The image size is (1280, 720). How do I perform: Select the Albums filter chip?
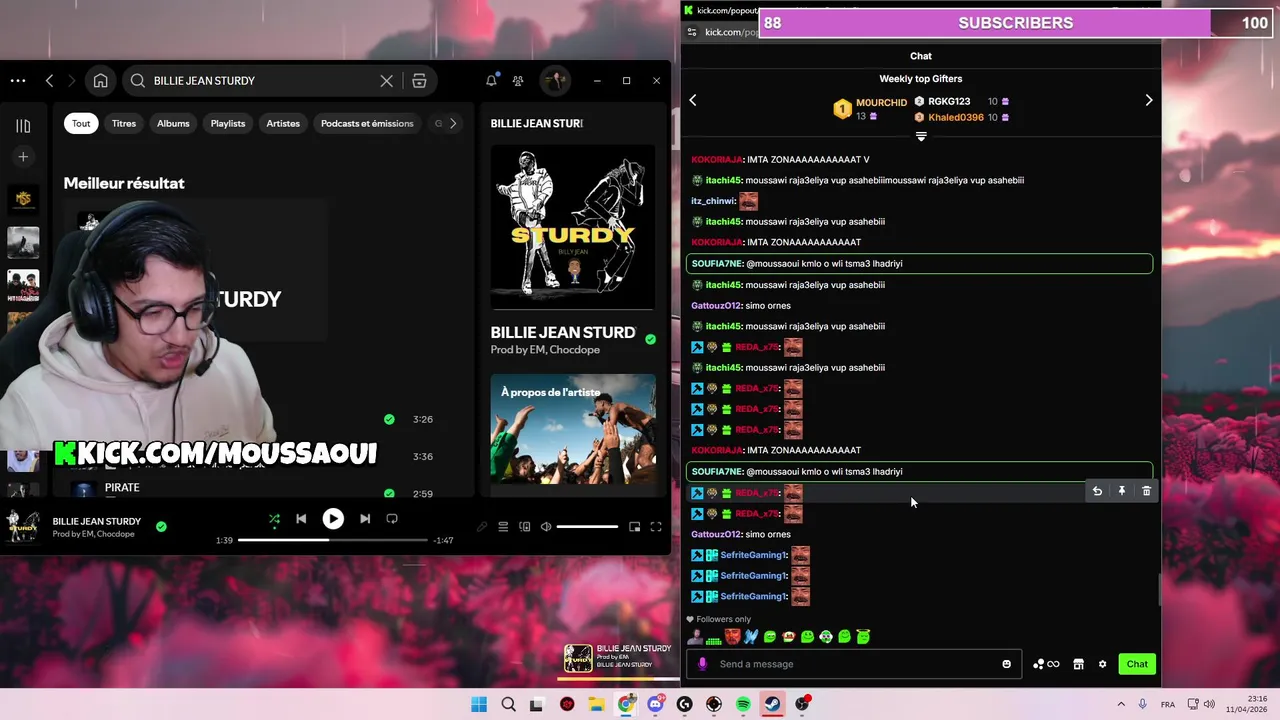(x=173, y=123)
